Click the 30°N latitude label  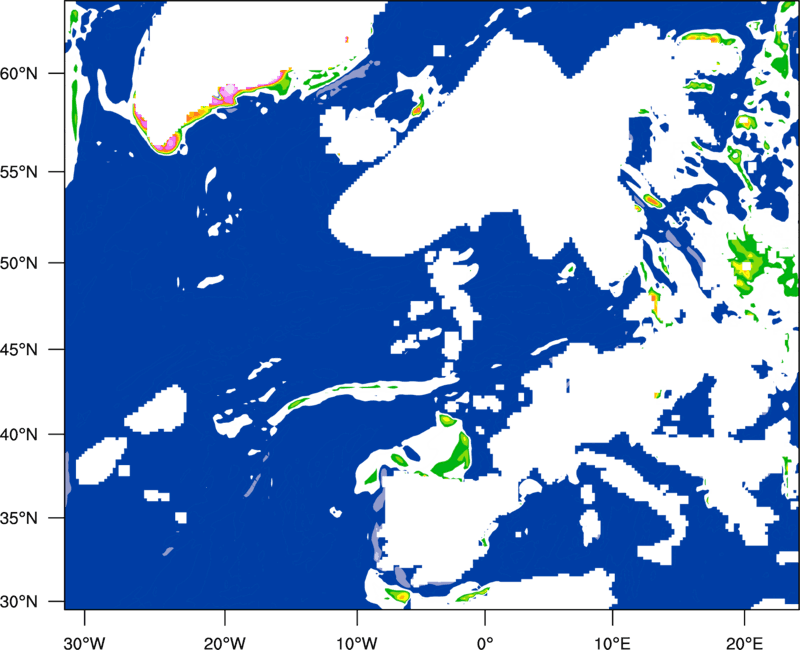[x=19, y=602]
